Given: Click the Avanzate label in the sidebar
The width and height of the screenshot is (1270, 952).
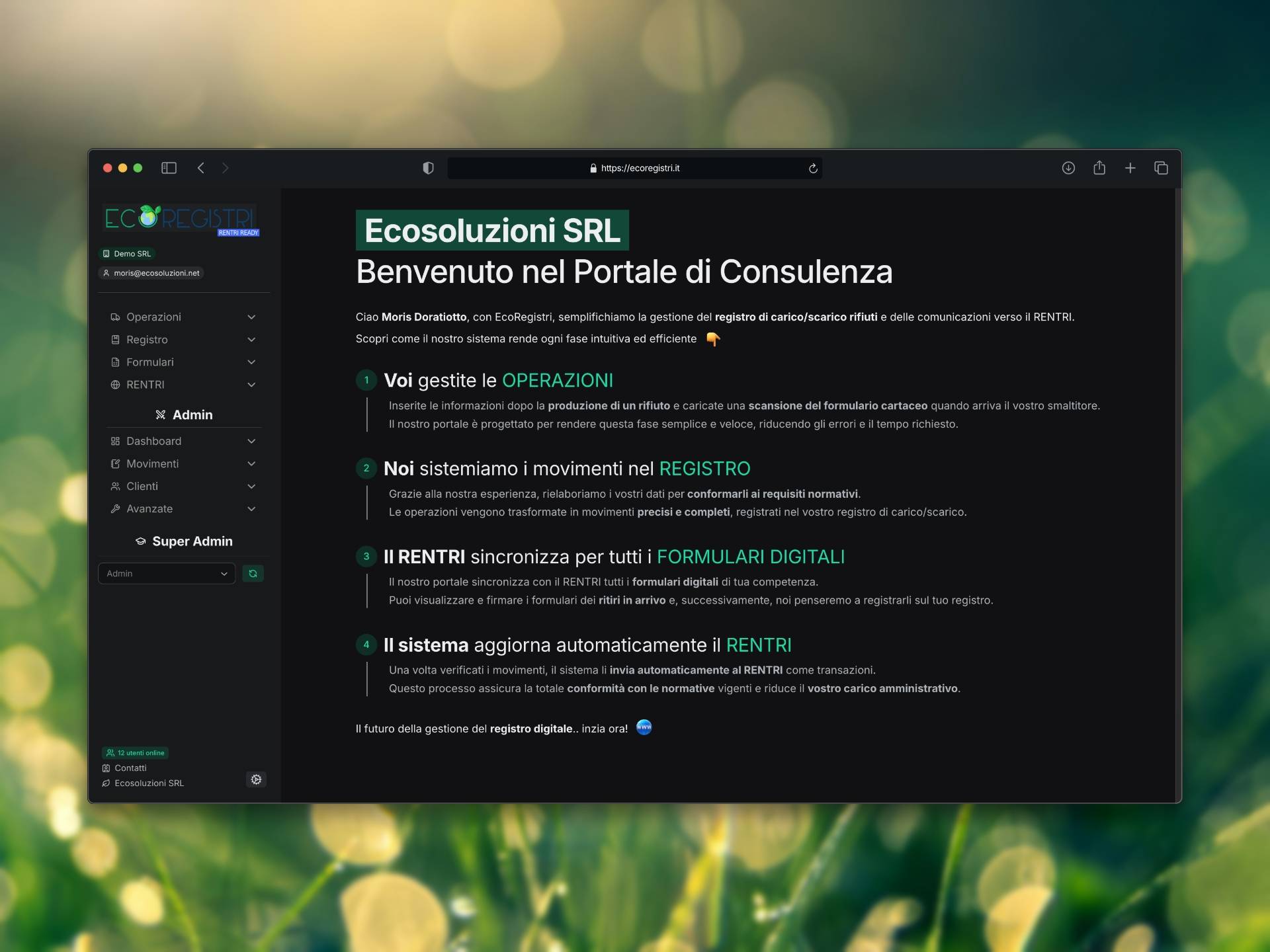Looking at the screenshot, I should (149, 508).
